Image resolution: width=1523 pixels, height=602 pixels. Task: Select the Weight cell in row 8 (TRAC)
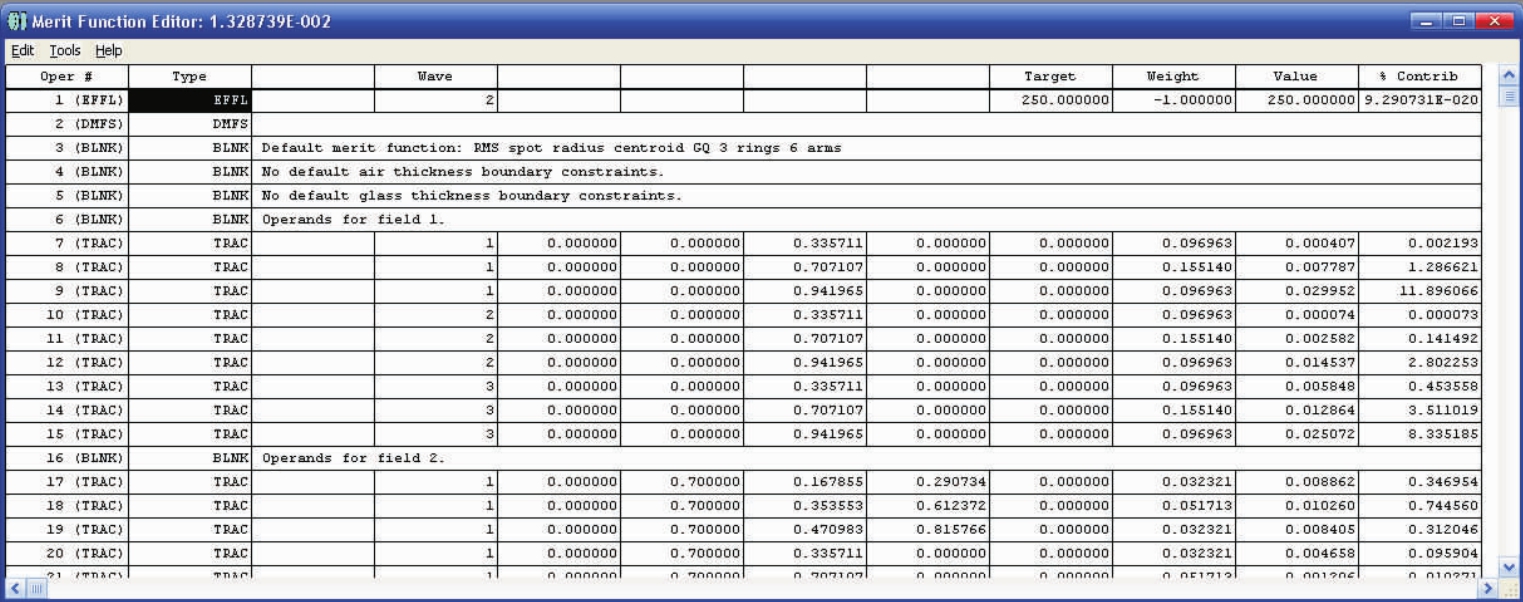click(1173, 267)
